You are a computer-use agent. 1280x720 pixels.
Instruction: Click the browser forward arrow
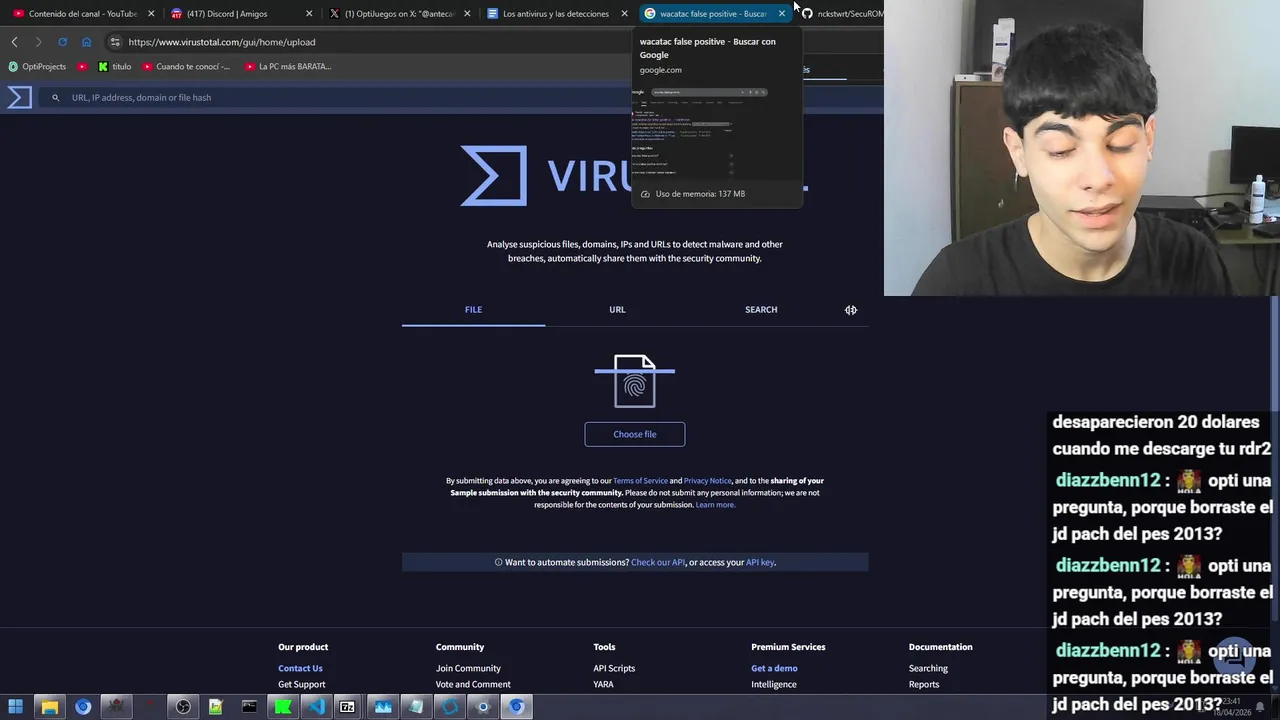pos(38,42)
